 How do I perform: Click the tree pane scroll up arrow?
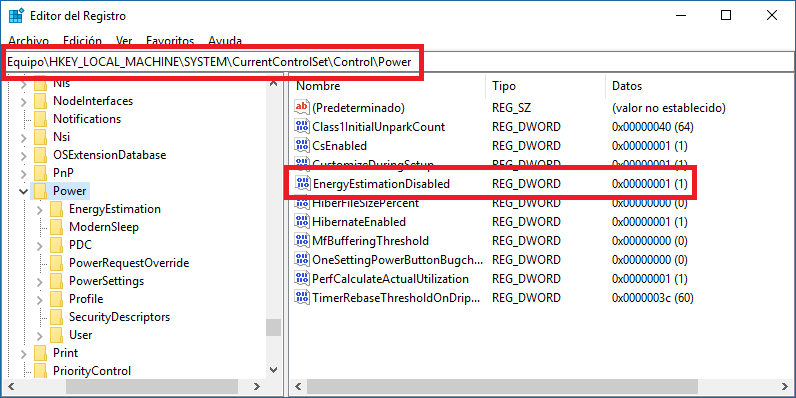[x=273, y=83]
